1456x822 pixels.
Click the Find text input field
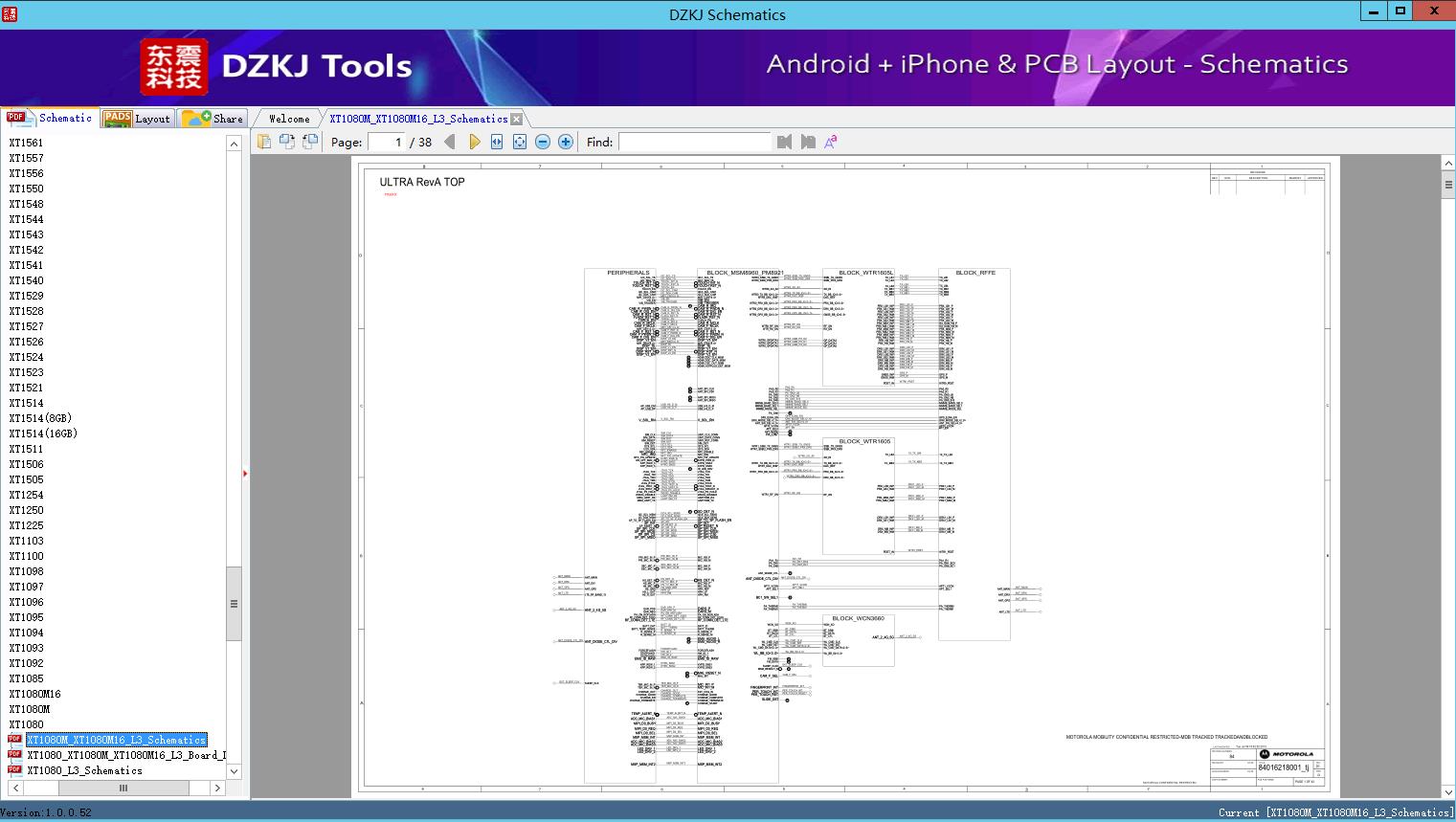point(694,142)
